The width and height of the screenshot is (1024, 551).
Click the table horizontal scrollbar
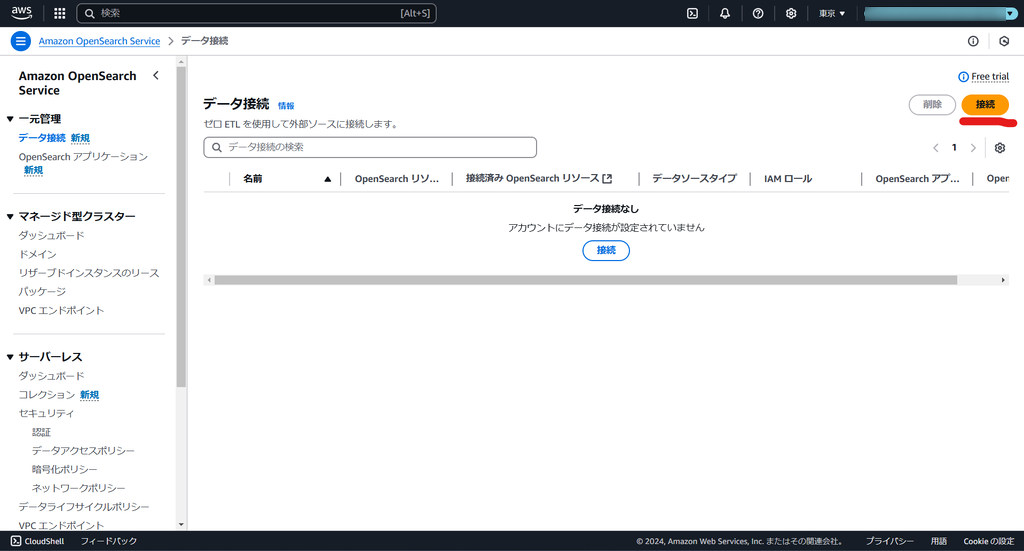586,280
